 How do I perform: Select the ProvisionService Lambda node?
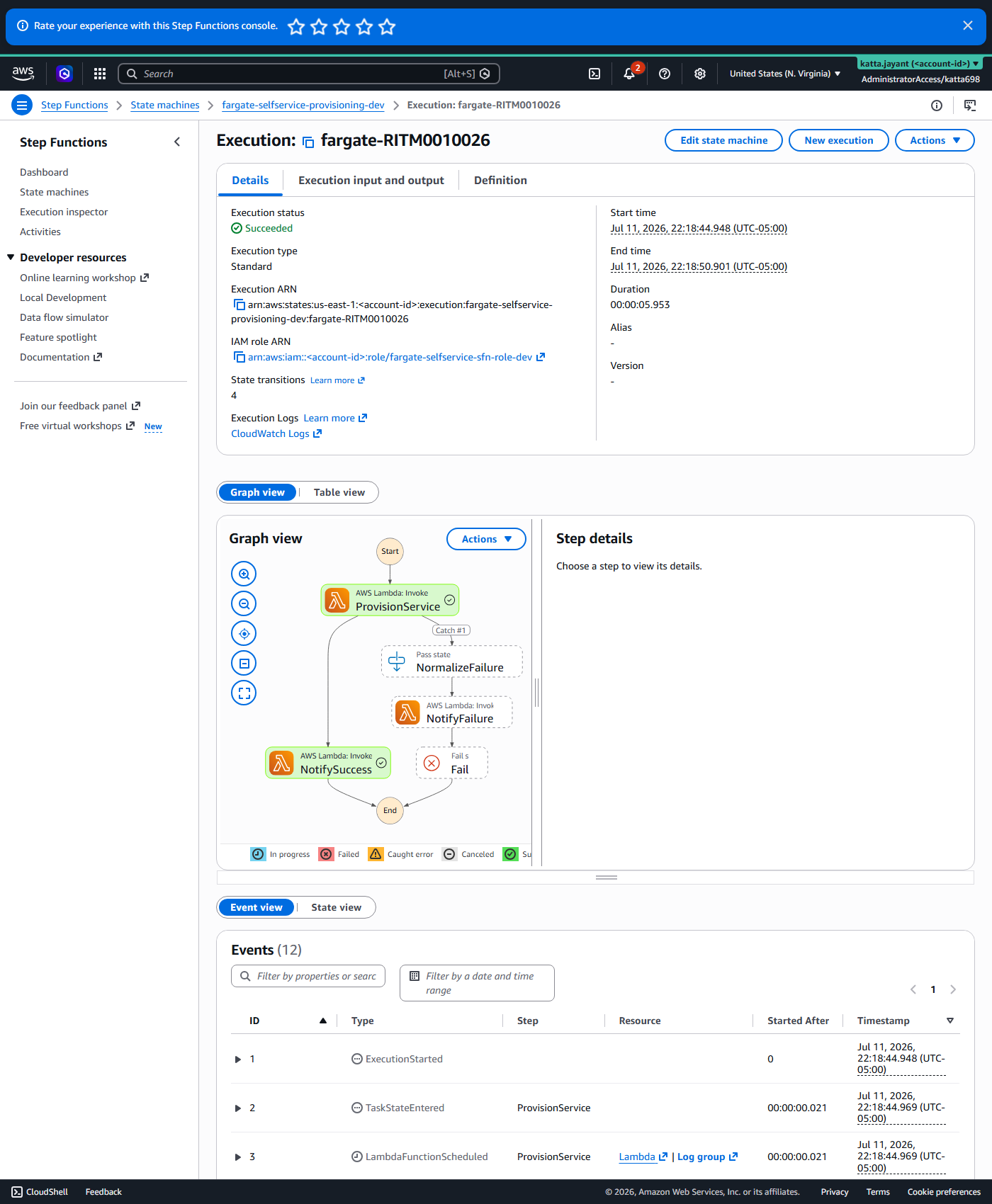[x=390, y=600]
